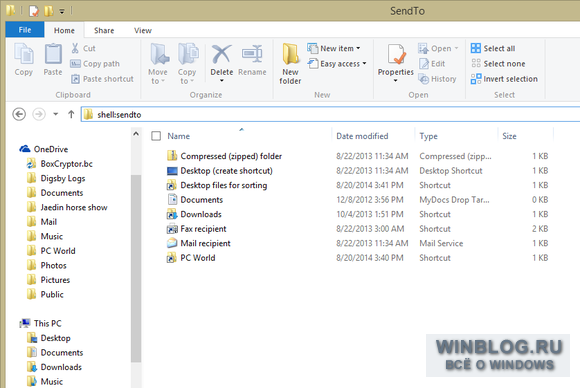Open OneDrive in navigation pane
Viewport: 580px width, 388px height.
(x=44, y=149)
